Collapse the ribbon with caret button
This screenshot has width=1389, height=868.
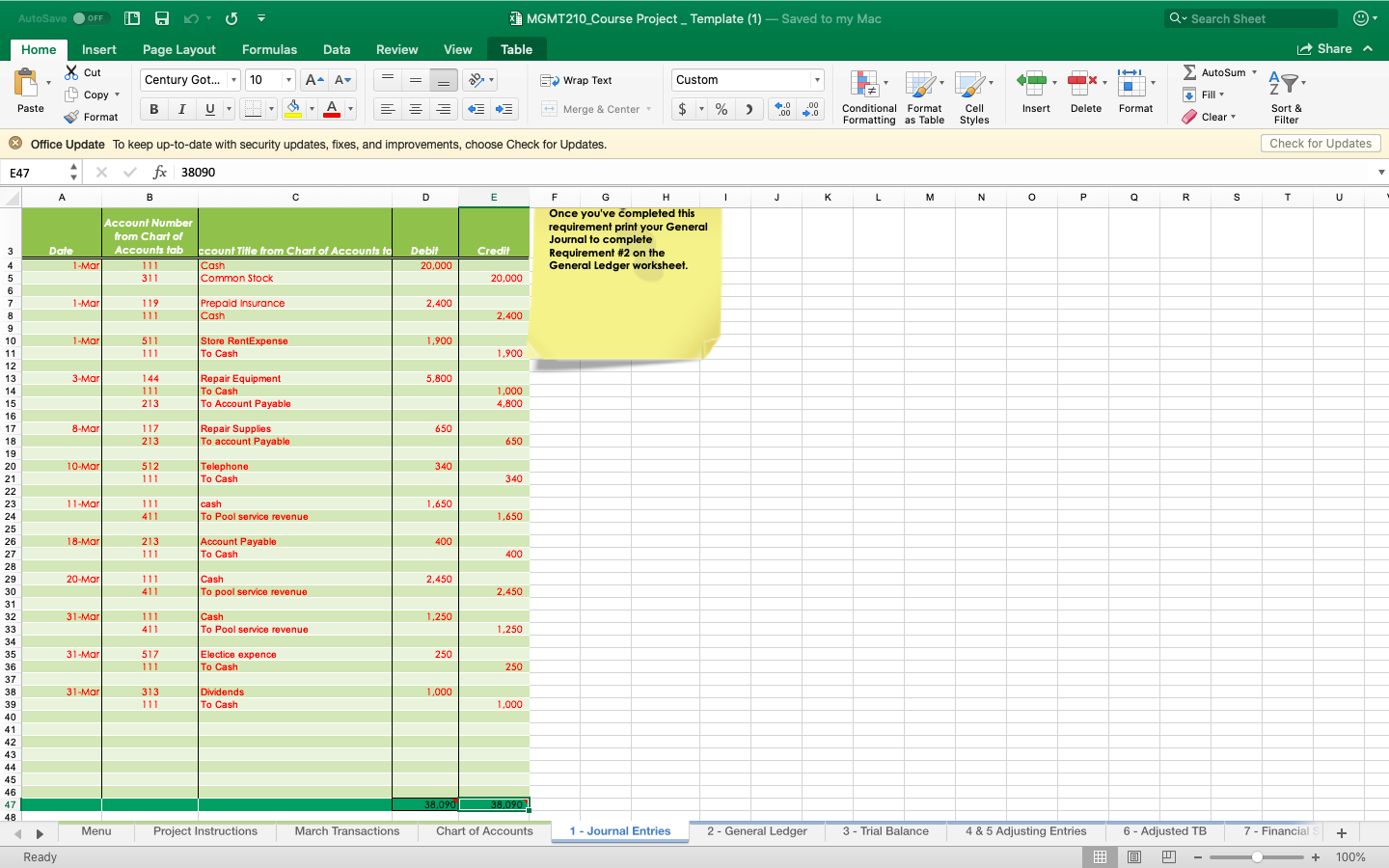click(x=1368, y=48)
